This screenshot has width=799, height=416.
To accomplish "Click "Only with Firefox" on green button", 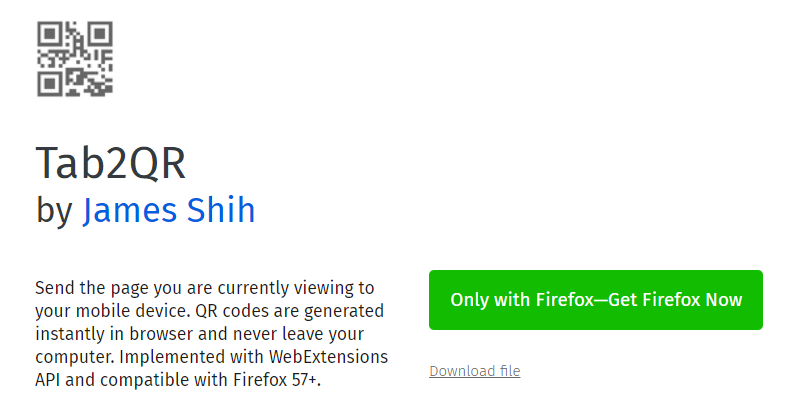I will 522,300.
